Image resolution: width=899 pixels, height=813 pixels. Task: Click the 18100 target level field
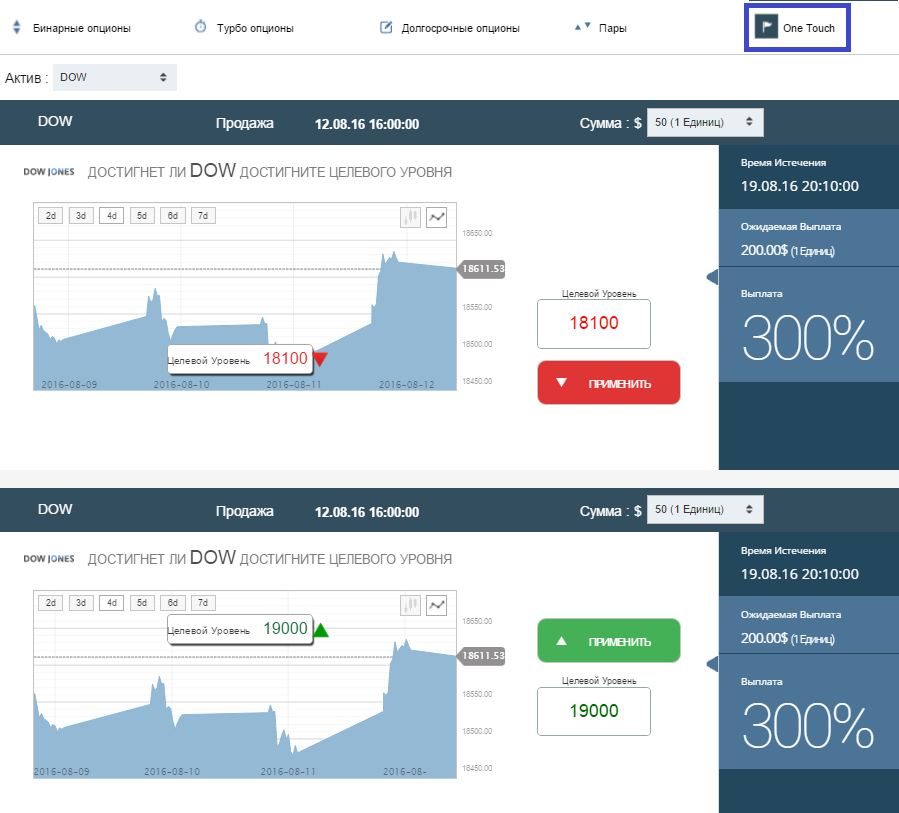594,323
